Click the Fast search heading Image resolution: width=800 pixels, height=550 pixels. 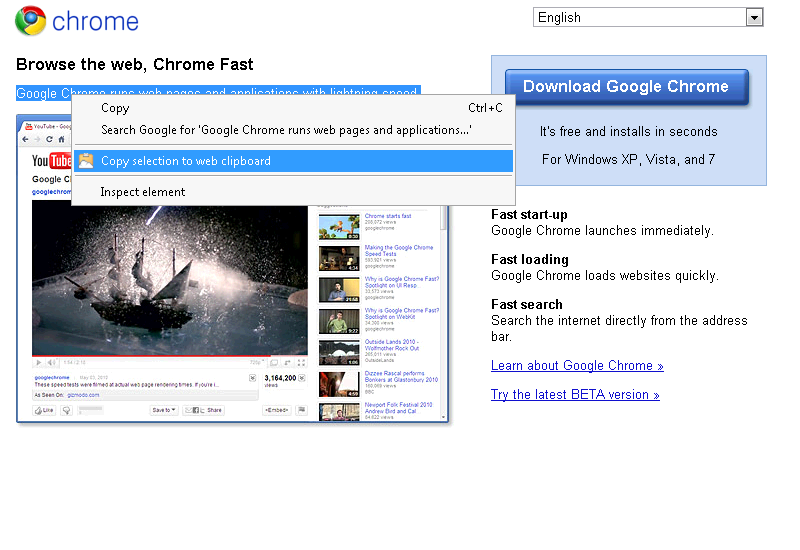tap(527, 305)
